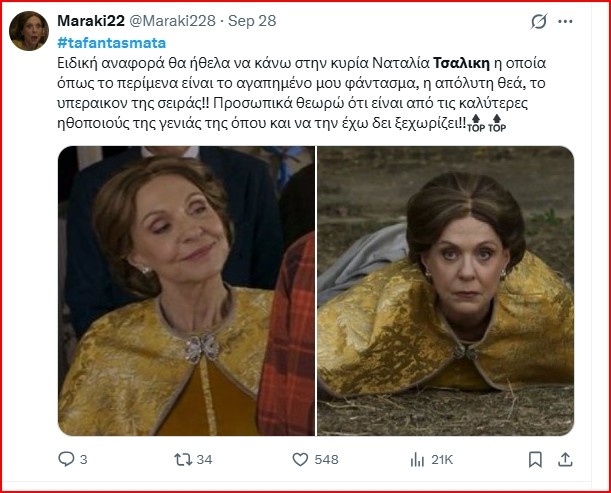
Task: Open the right photo of woman lying on ground
Action: [445, 291]
